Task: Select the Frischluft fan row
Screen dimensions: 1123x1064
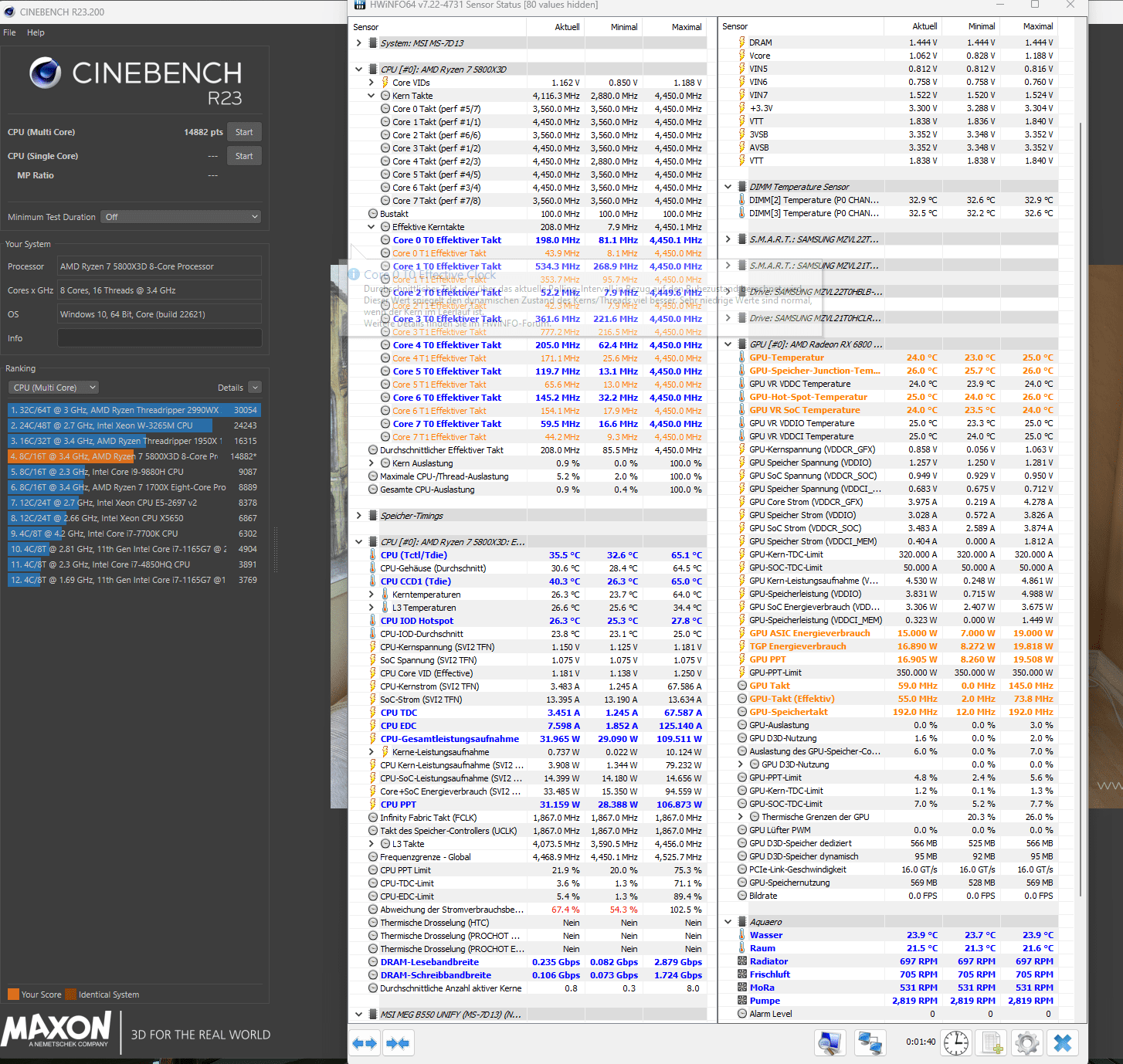Action: tap(888, 974)
